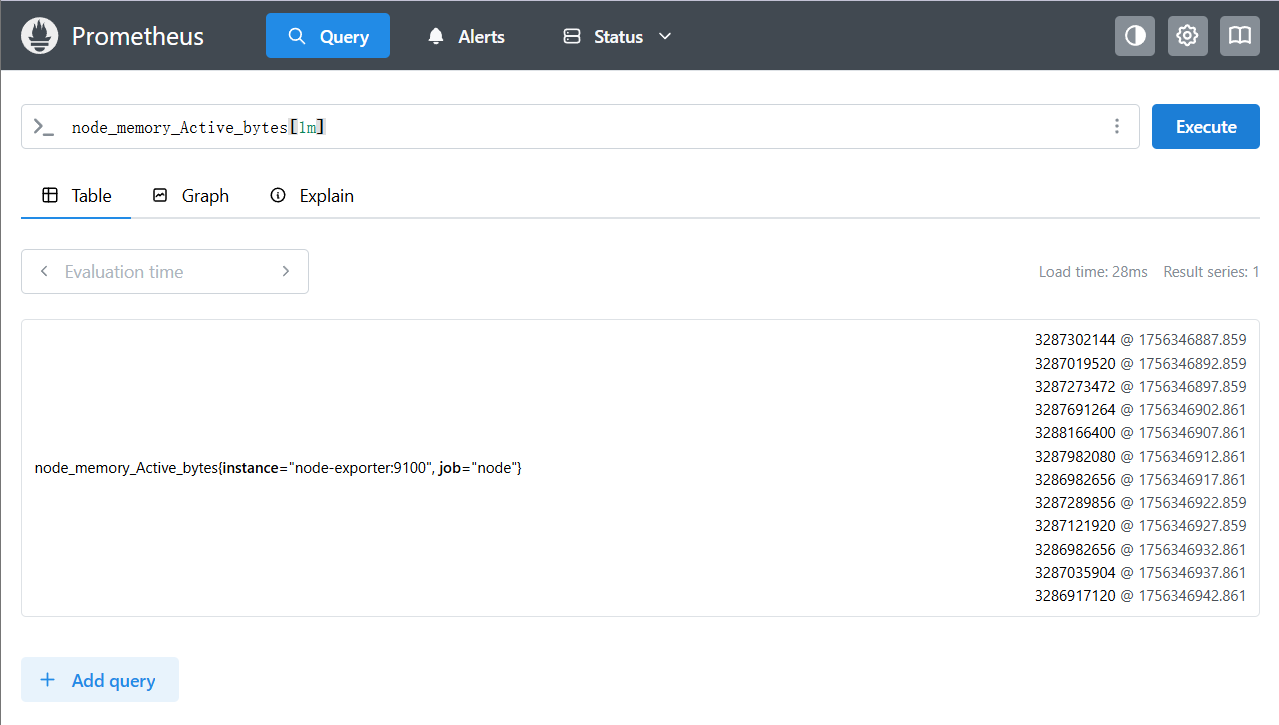Click the query prompt icon in expression box
The height and width of the screenshot is (725, 1279).
click(x=43, y=127)
